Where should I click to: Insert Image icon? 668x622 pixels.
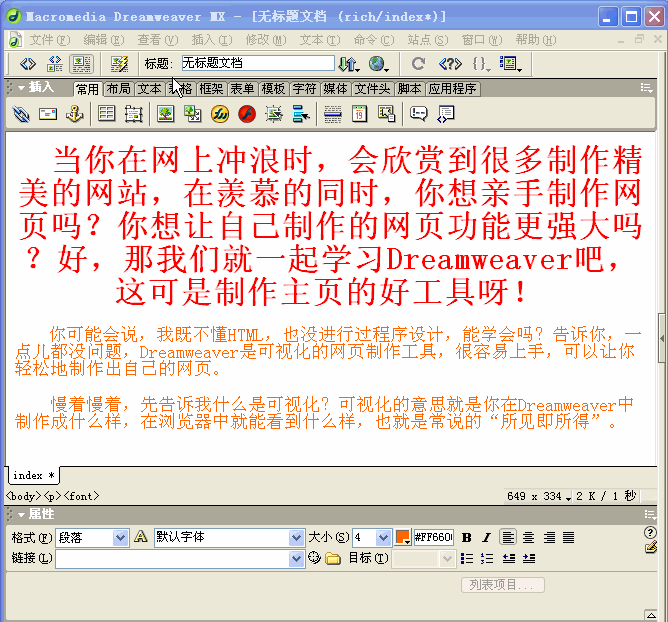click(165, 114)
